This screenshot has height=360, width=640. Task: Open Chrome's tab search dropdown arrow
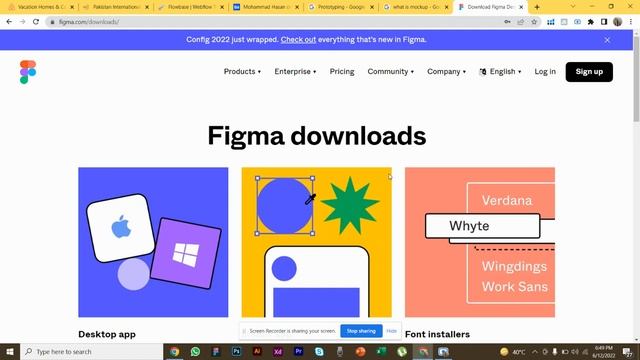pos(573,7)
